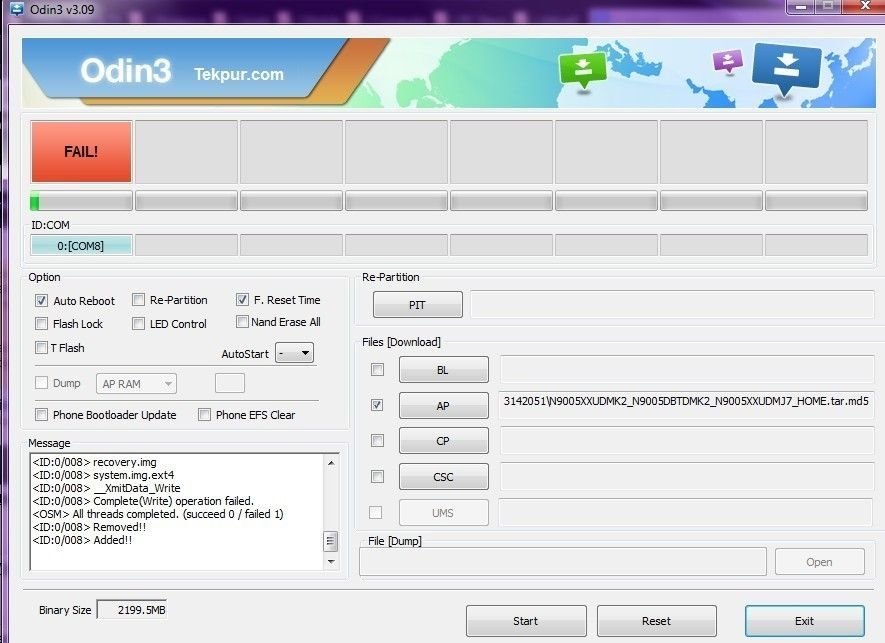Close the Odin3 window
885x643 pixels.
click(865, 6)
